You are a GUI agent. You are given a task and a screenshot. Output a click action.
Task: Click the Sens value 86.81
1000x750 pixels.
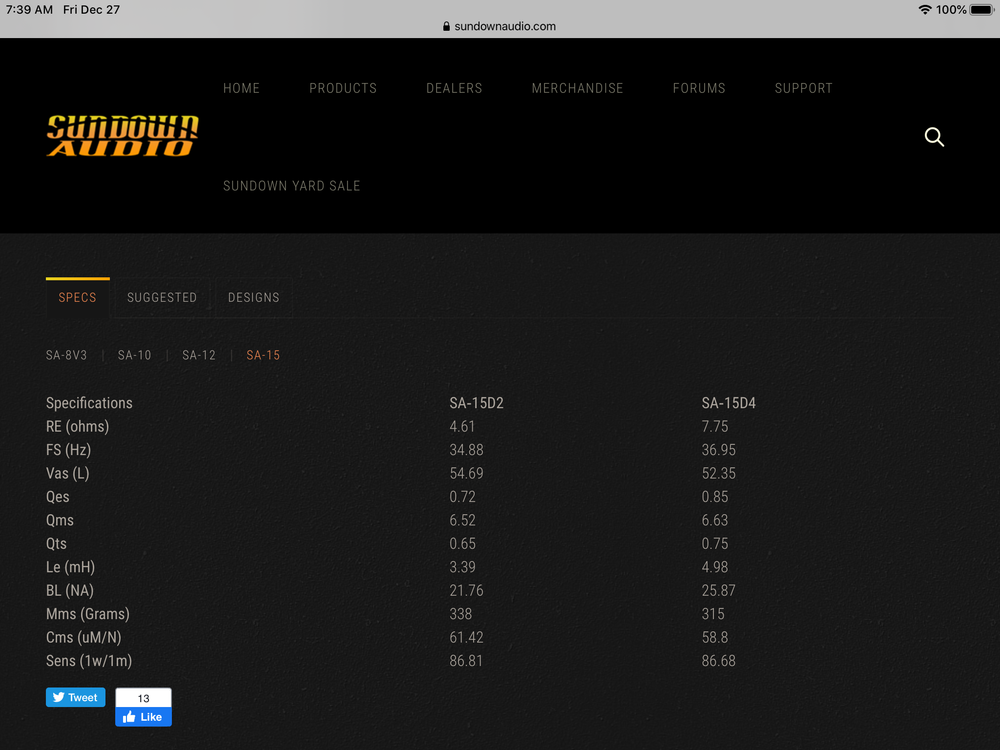[466, 661]
